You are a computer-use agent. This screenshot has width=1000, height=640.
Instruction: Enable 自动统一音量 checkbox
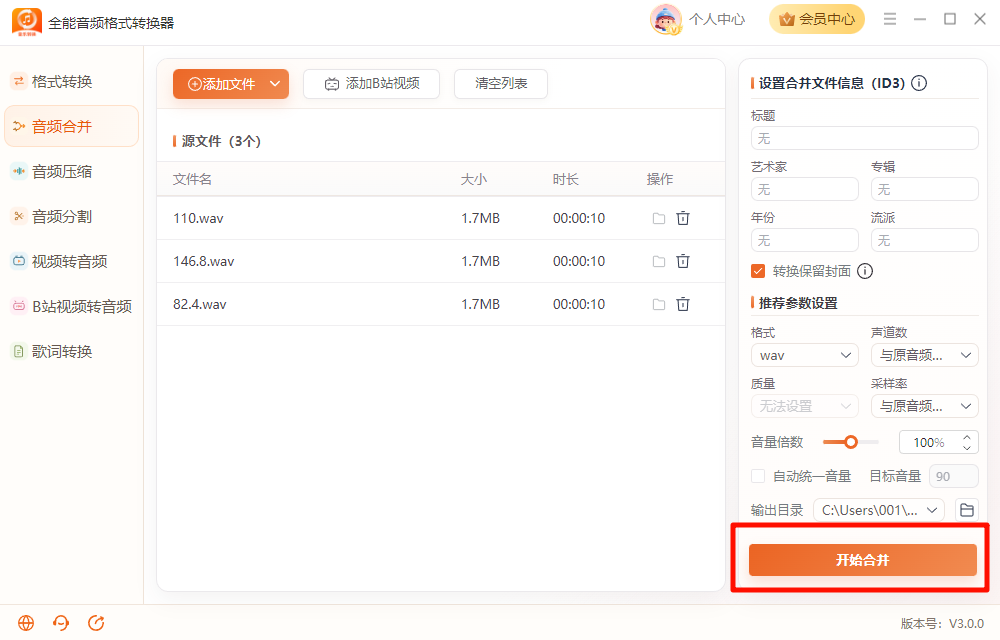coord(758,476)
